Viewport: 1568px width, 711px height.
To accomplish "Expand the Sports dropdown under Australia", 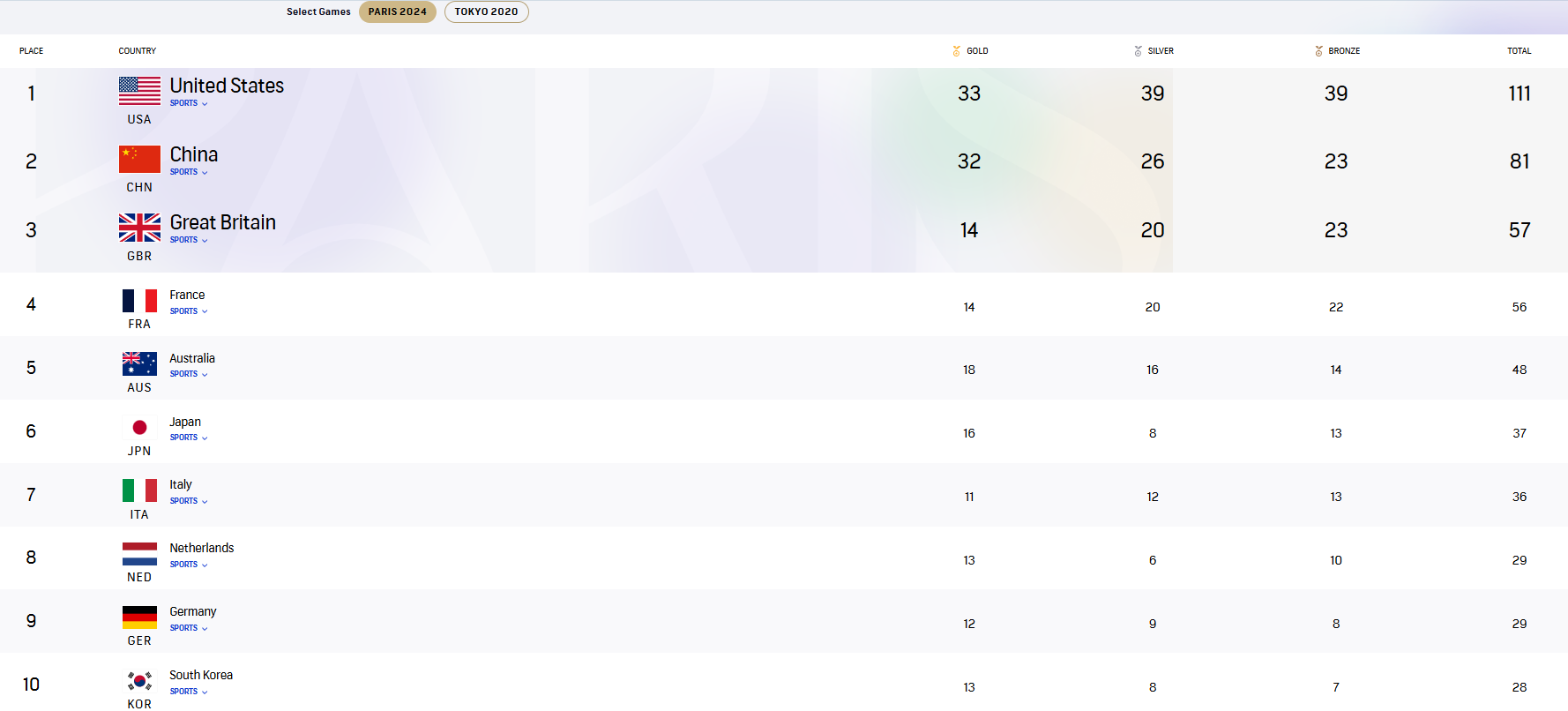I will click(x=189, y=374).
